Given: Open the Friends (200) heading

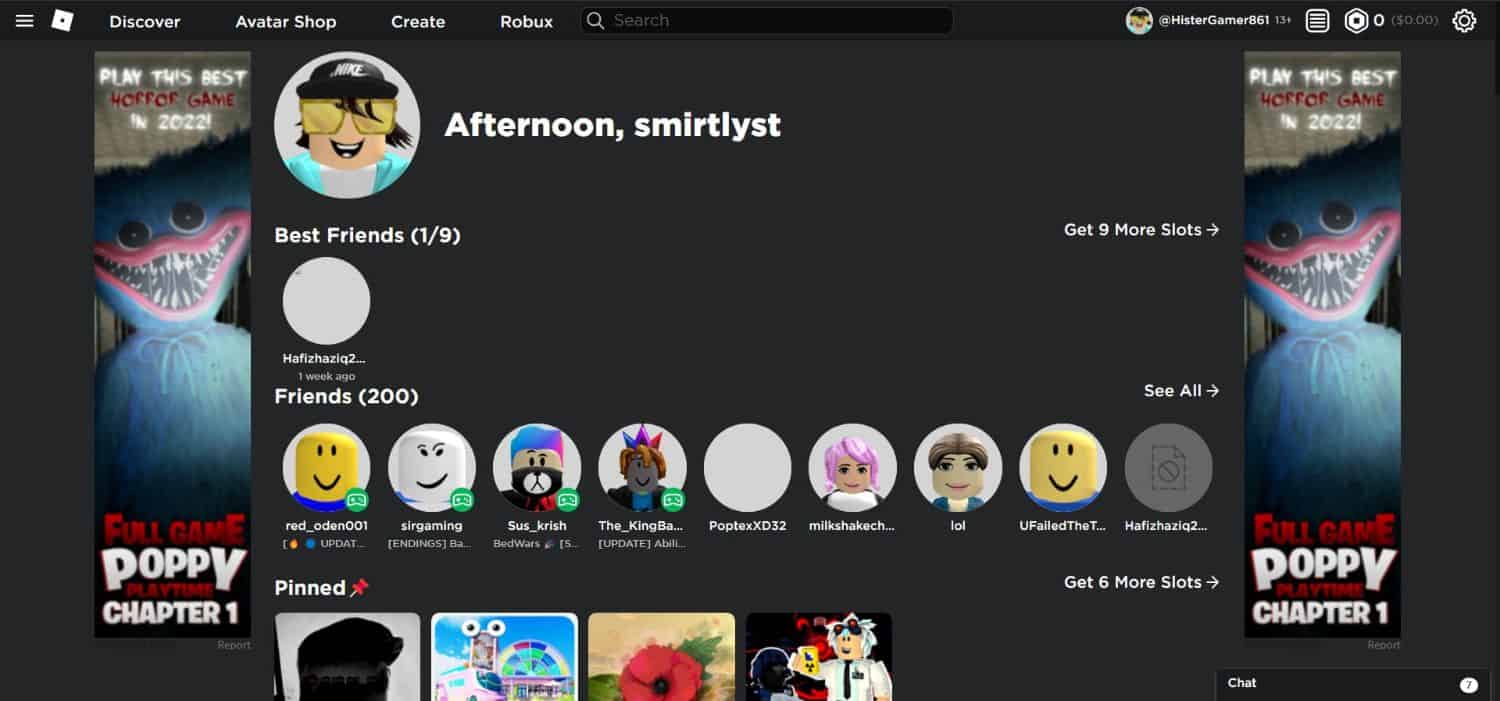Looking at the screenshot, I should pyautogui.click(x=346, y=396).
